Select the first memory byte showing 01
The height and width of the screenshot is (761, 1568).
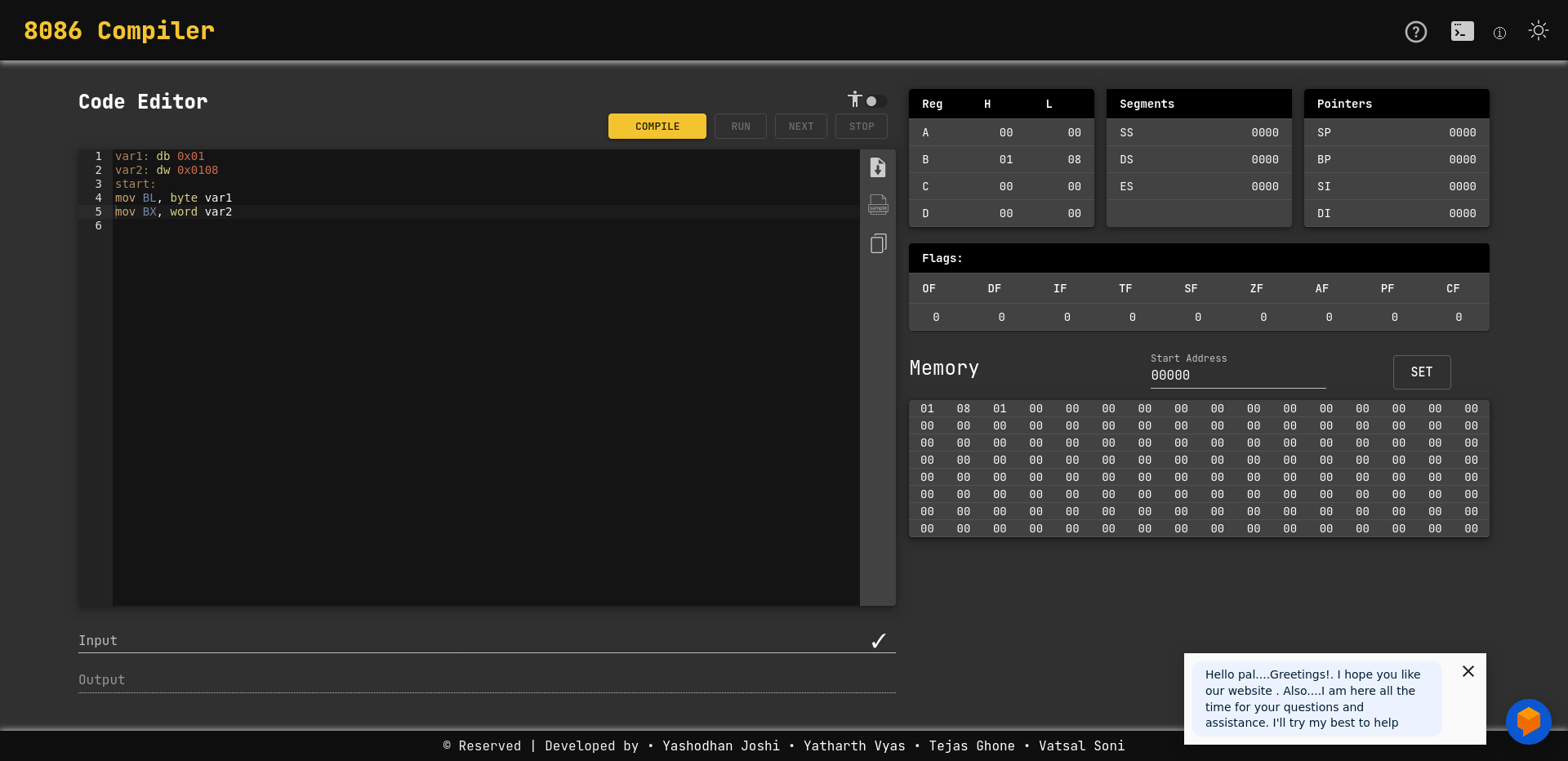tap(927, 408)
